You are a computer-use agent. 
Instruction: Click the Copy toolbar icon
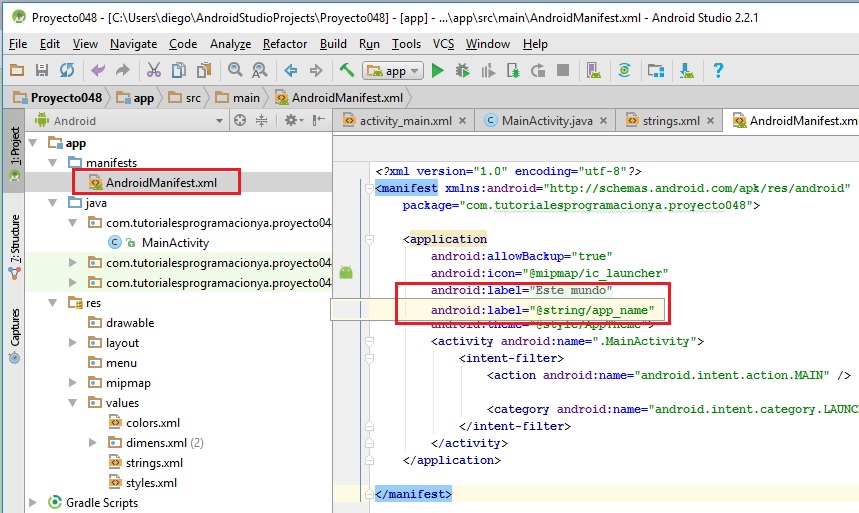[x=179, y=70]
